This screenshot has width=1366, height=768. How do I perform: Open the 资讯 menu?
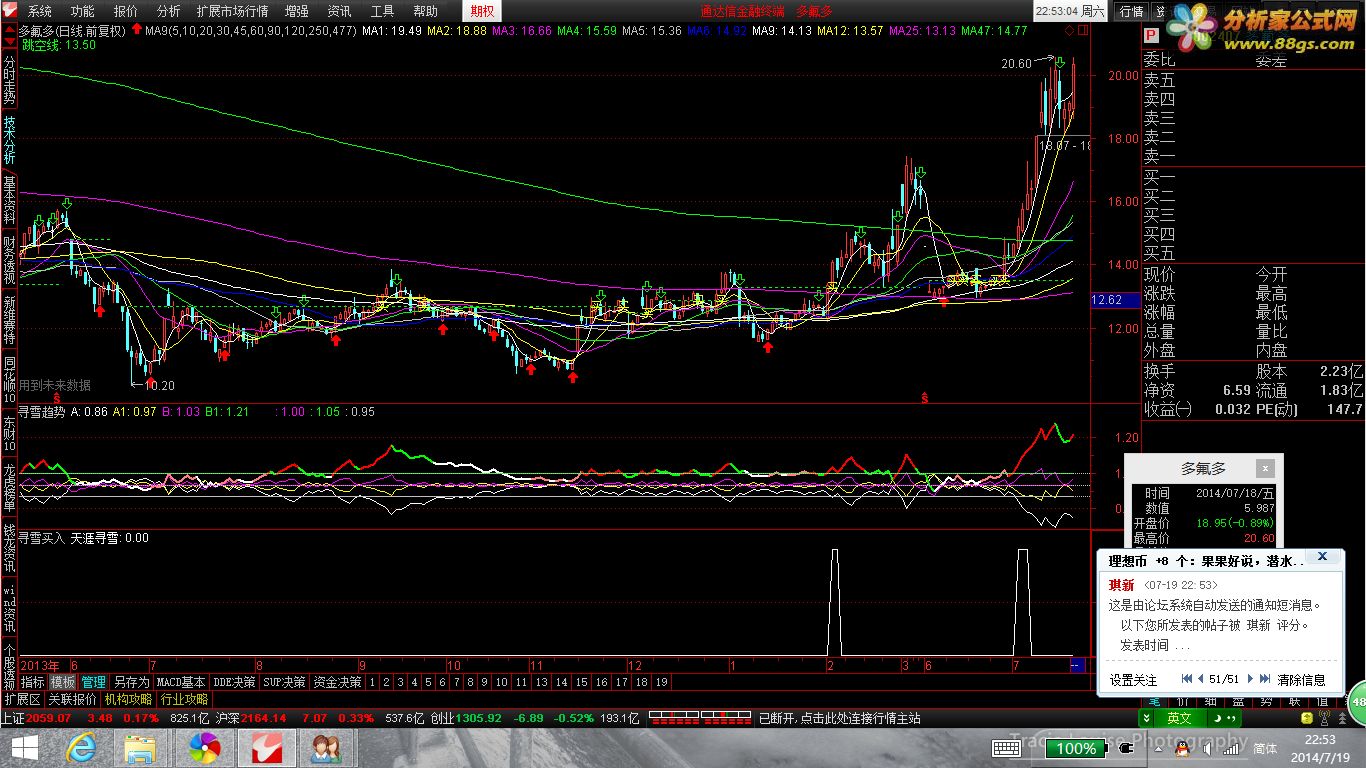tap(339, 11)
